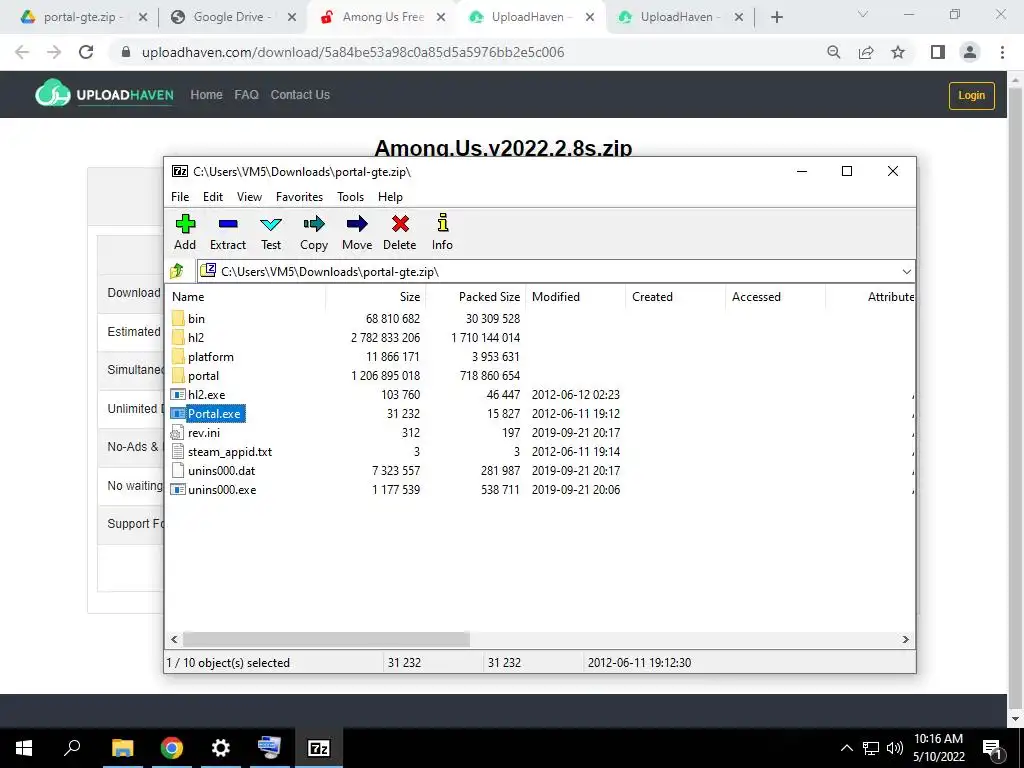The image size is (1024, 768).
Task: Select the platform folder icon
Action: 178,357
